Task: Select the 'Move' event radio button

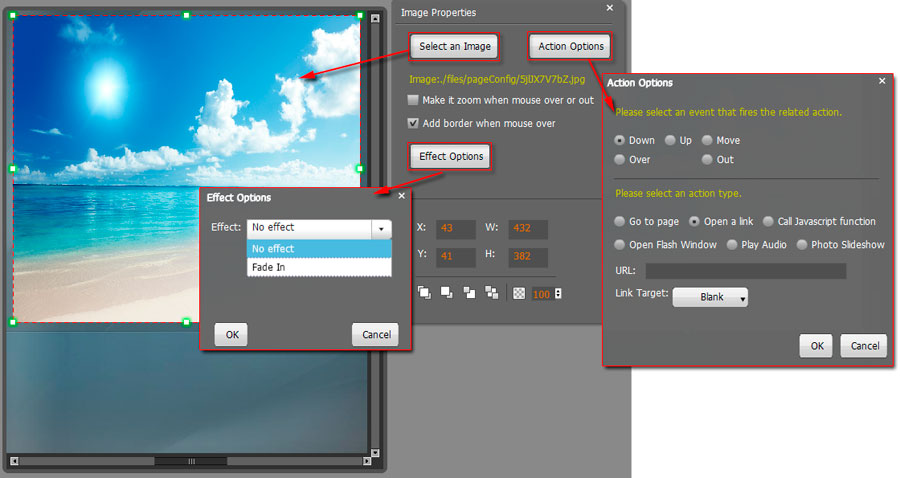Action: click(707, 141)
